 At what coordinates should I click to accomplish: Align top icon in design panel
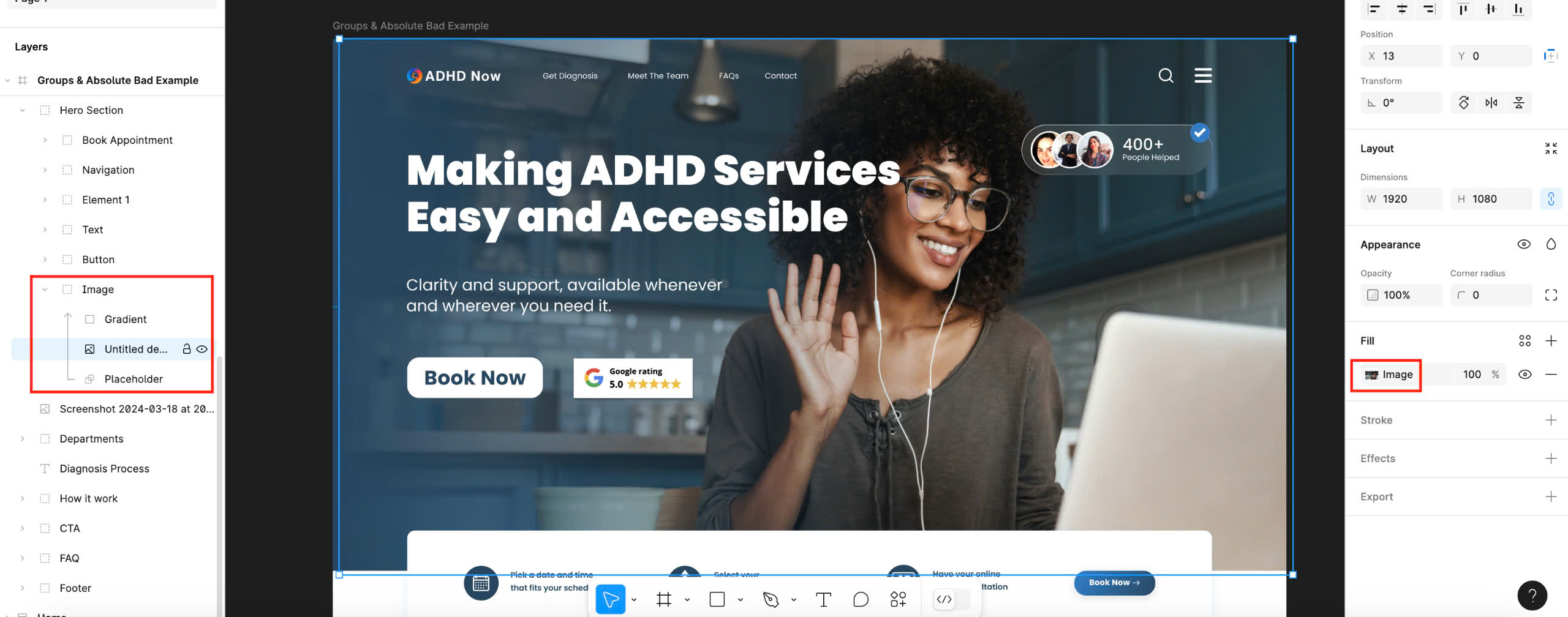(x=1463, y=9)
